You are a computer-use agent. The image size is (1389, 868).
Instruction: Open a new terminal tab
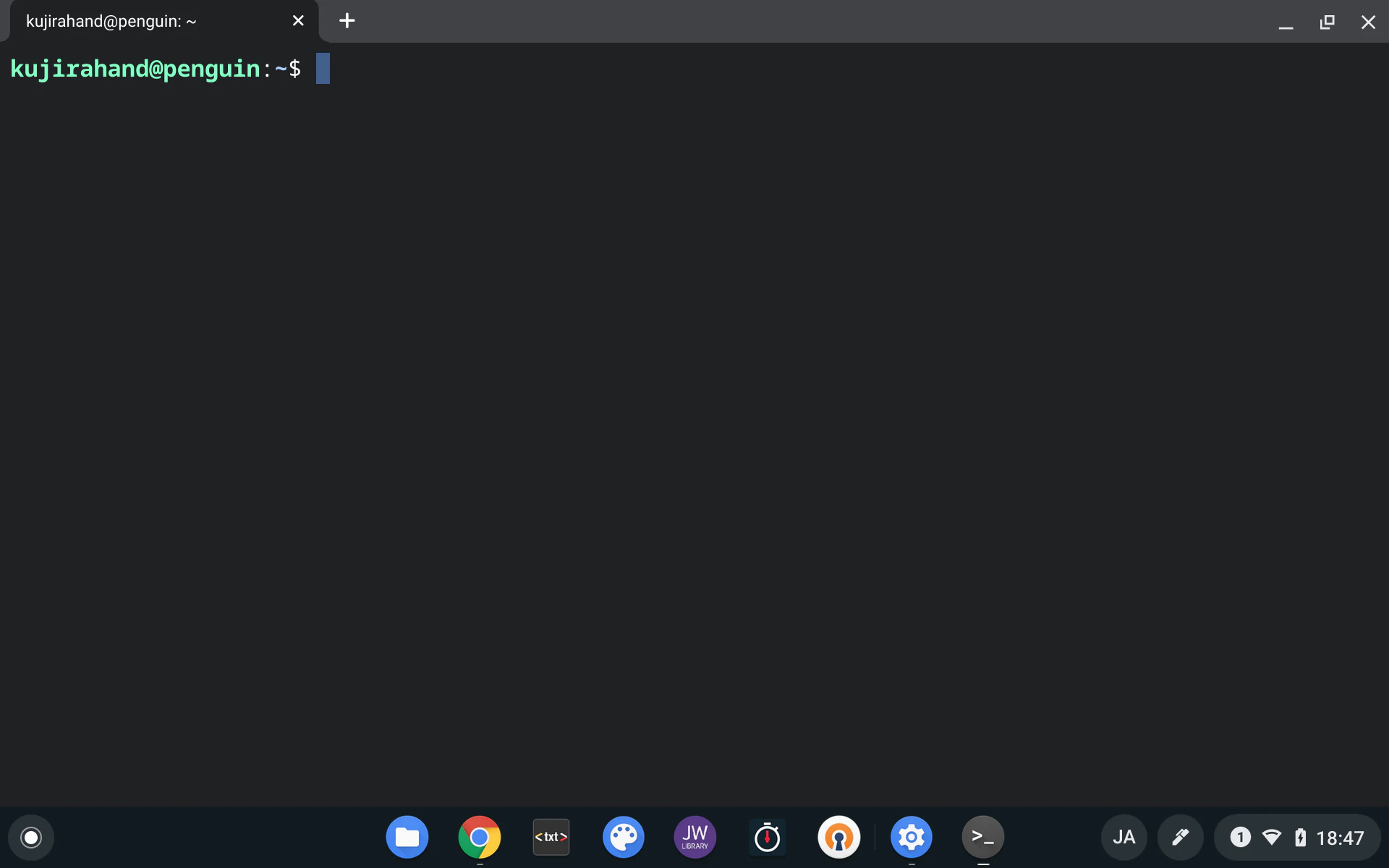point(347,21)
